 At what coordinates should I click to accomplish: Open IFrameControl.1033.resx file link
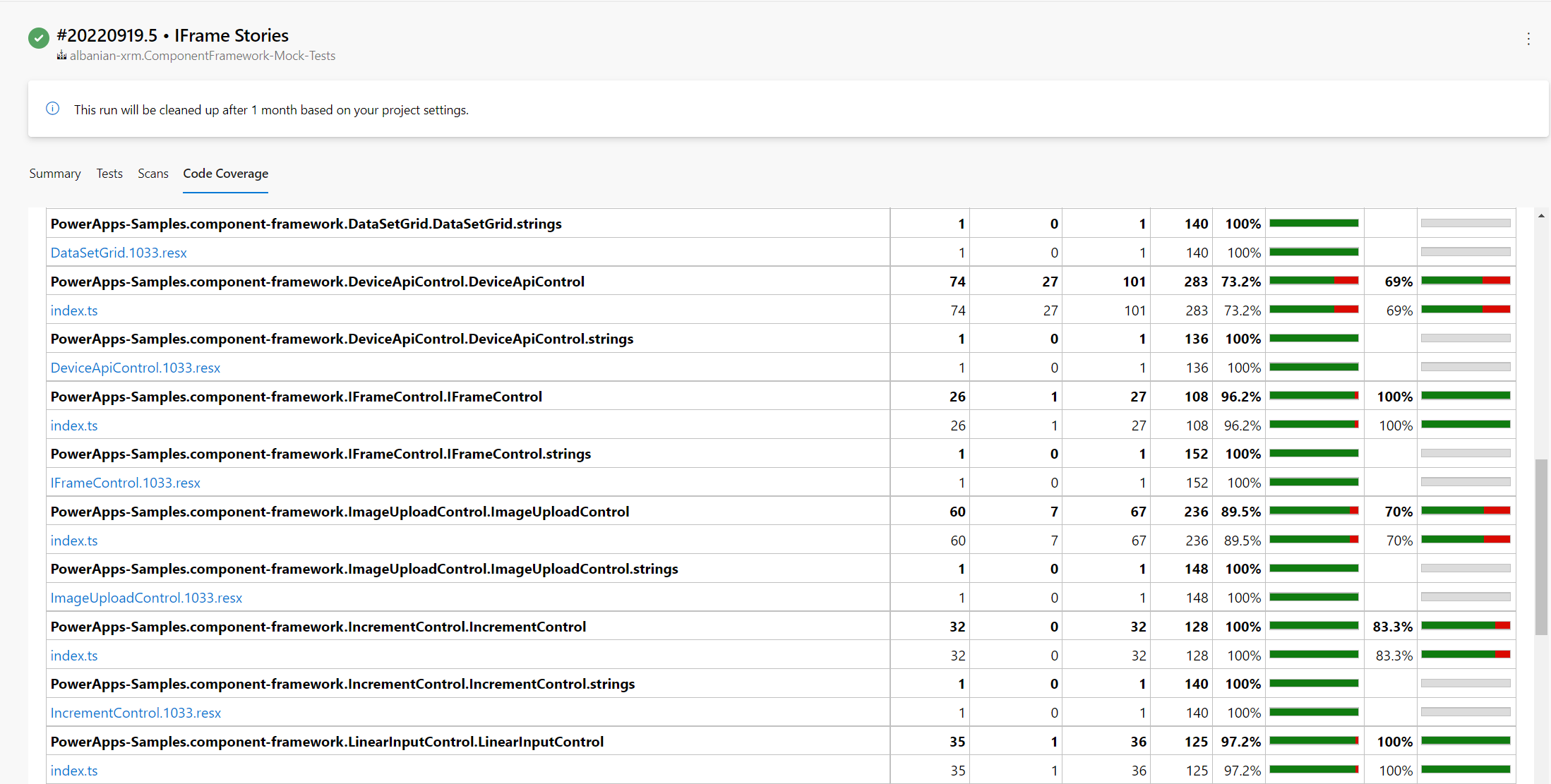pyautogui.click(x=126, y=483)
